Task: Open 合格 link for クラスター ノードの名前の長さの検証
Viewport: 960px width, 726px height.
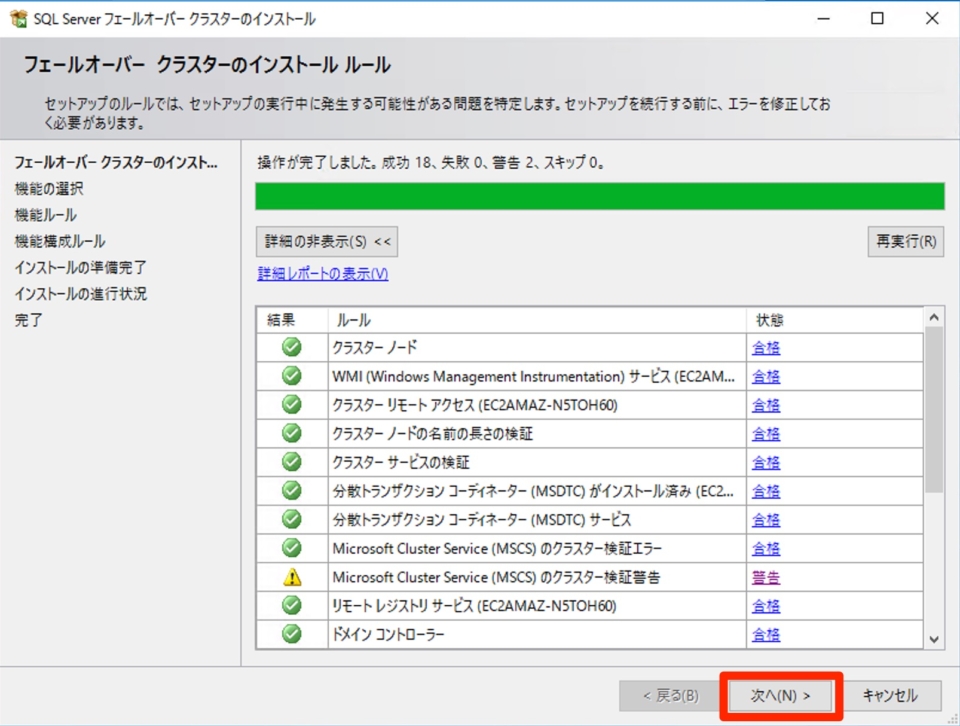Action: click(766, 434)
